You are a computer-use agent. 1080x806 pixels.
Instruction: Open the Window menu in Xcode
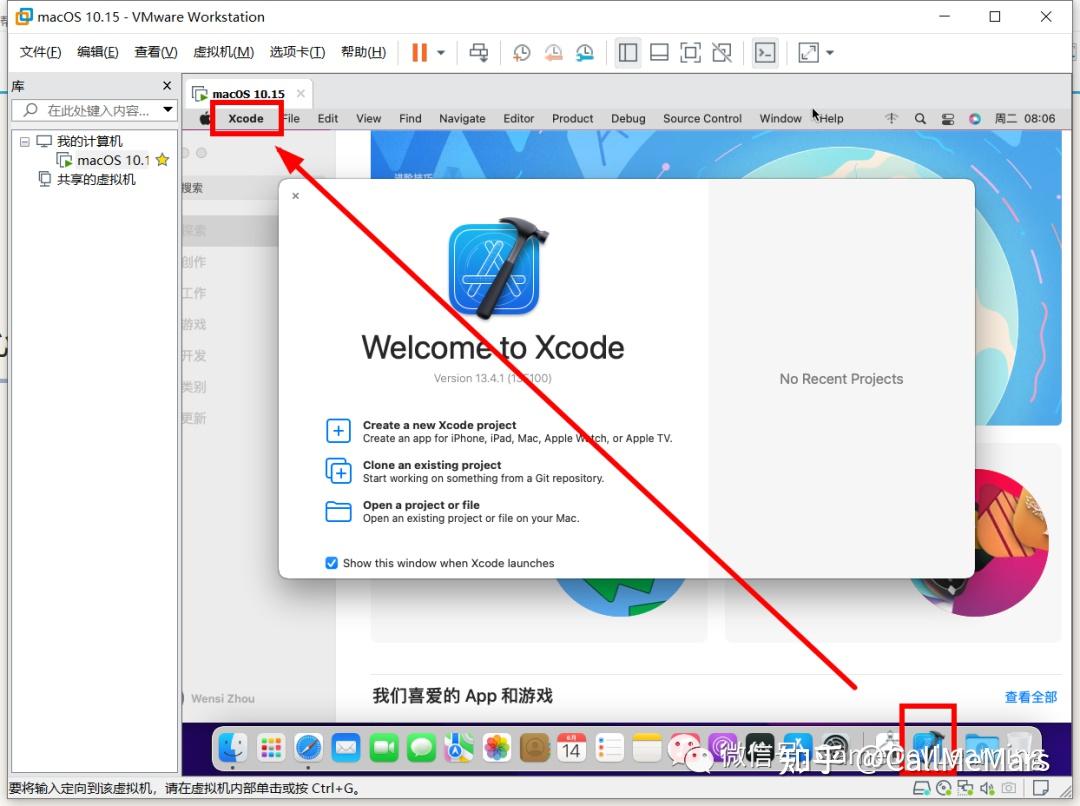click(x=780, y=118)
